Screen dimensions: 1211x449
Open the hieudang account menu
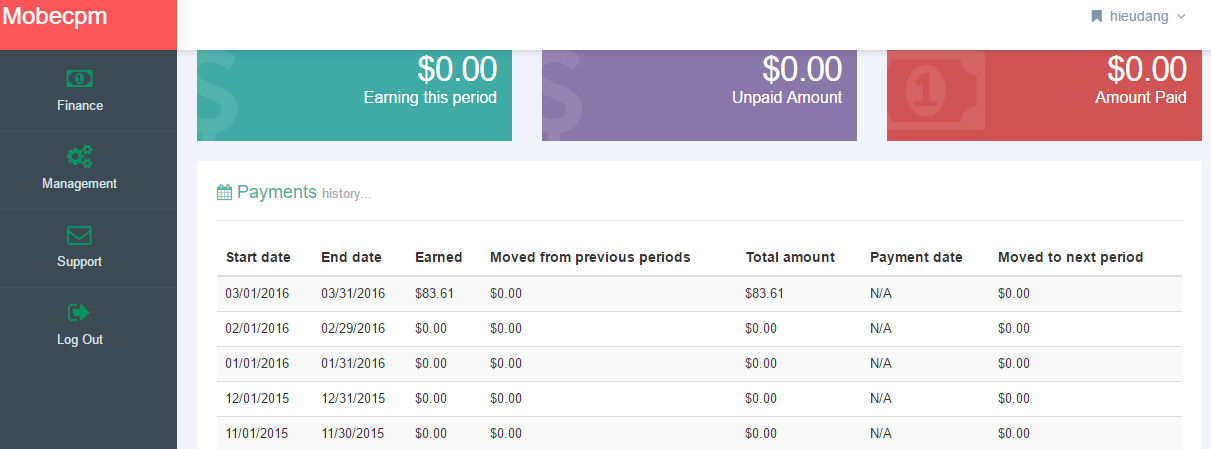tap(1138, 16)
